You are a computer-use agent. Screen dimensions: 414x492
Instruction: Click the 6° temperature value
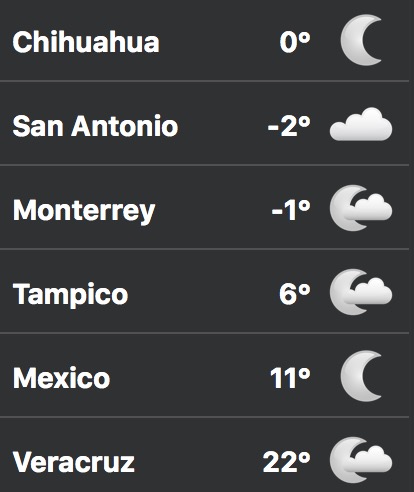click(x=295, y=294)
